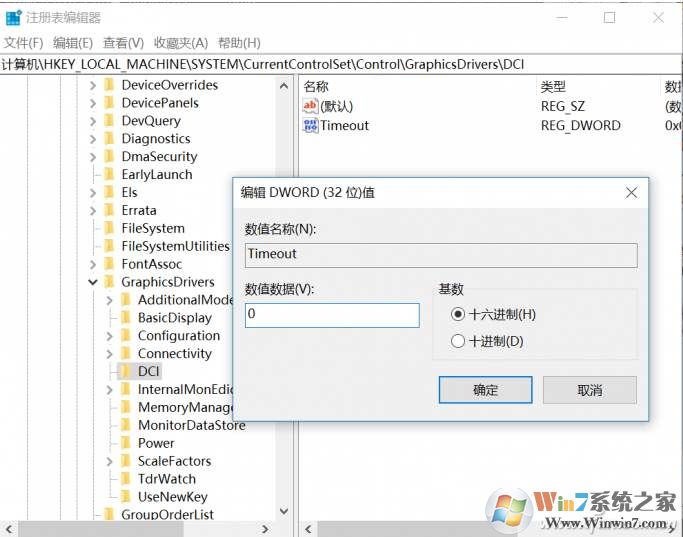Screen dimensions: 683x537
Task: Open the 帮助(H) menu
Action: 239,43
